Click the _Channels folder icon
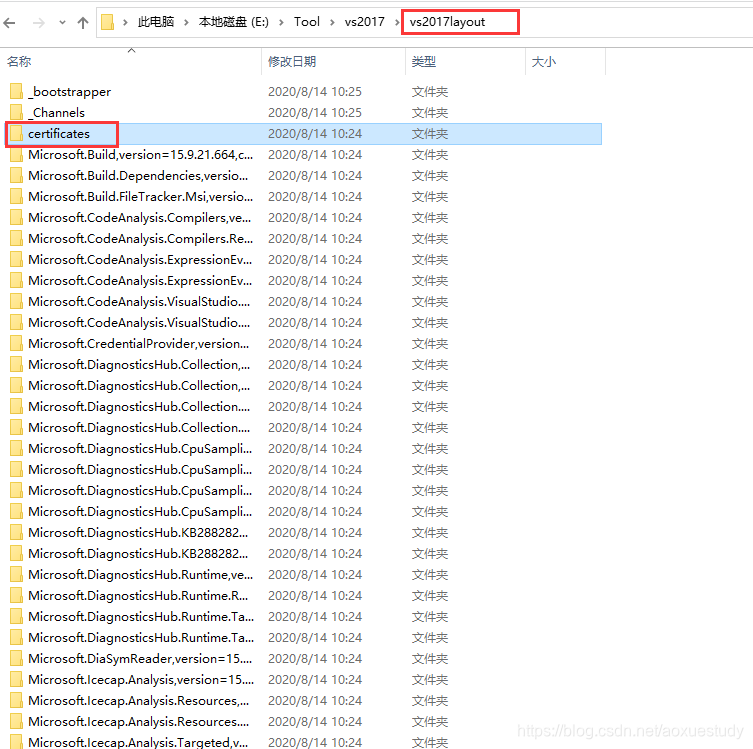 [16, 112]
